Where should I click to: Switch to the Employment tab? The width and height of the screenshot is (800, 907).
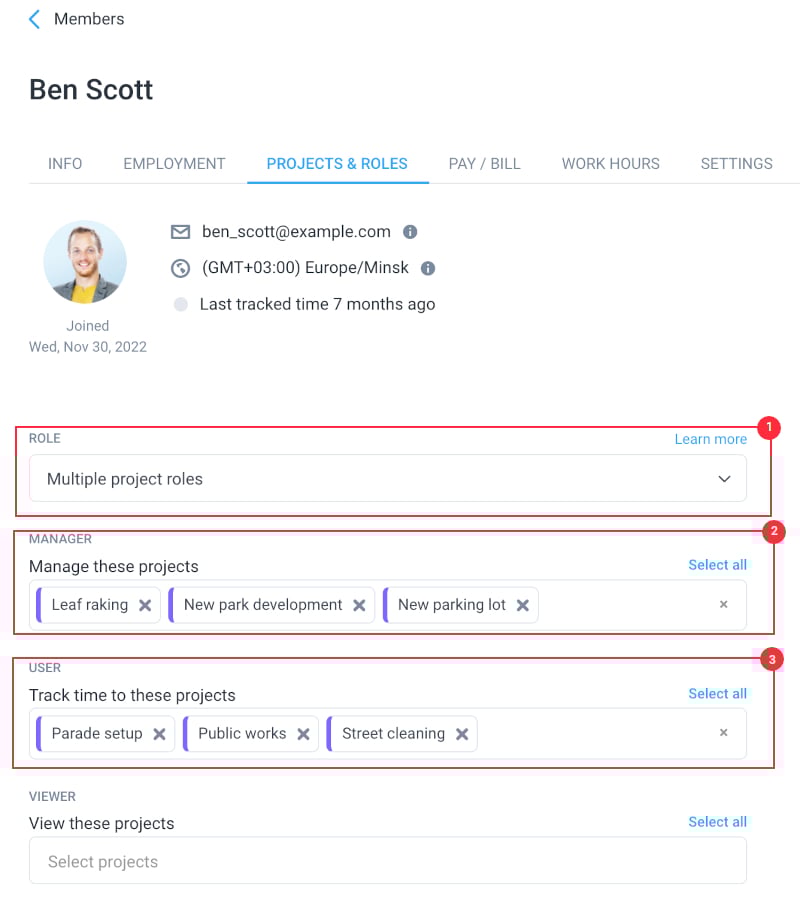(x=174, y=164)
